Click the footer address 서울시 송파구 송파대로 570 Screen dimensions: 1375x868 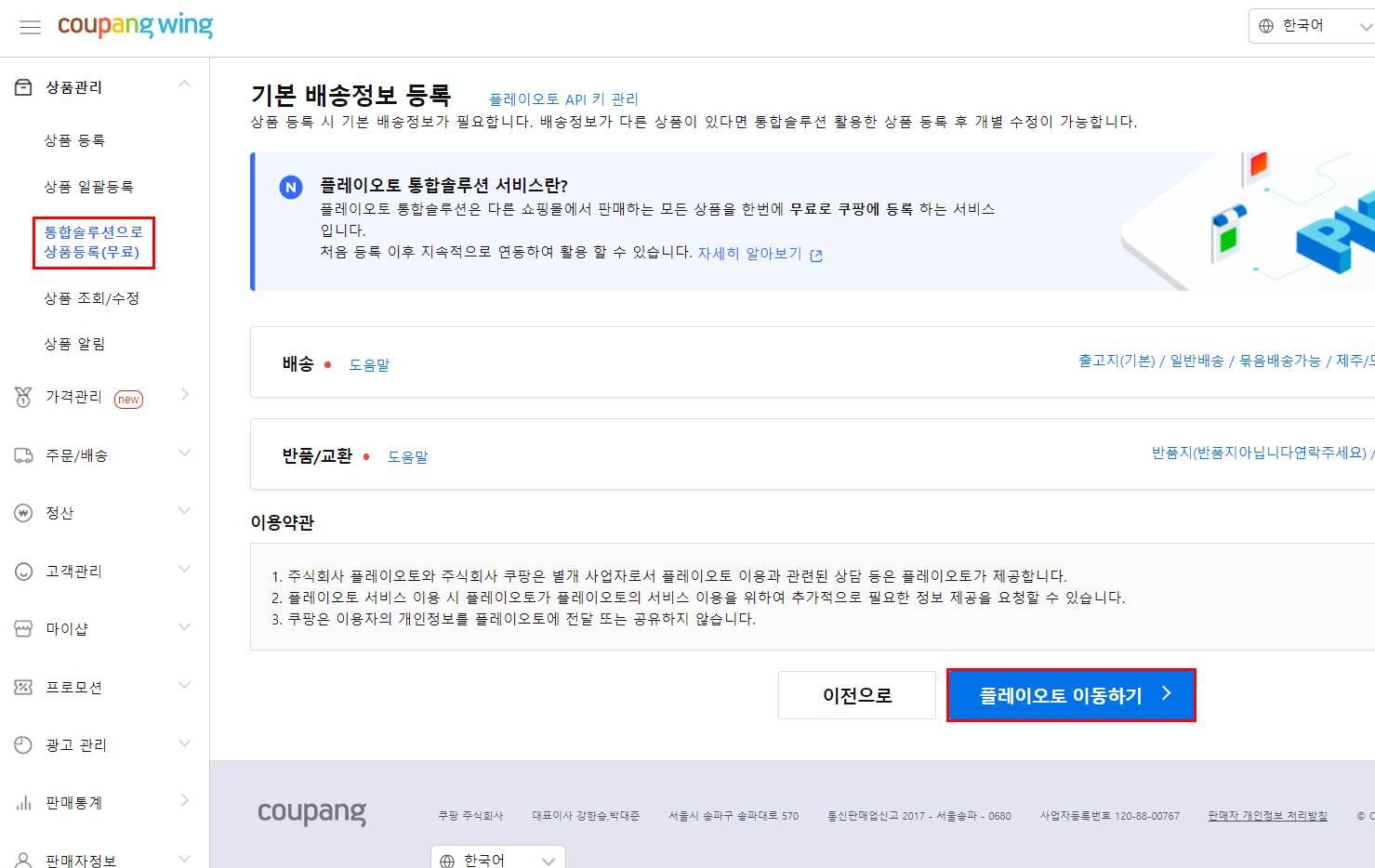(x=734, y=816)
